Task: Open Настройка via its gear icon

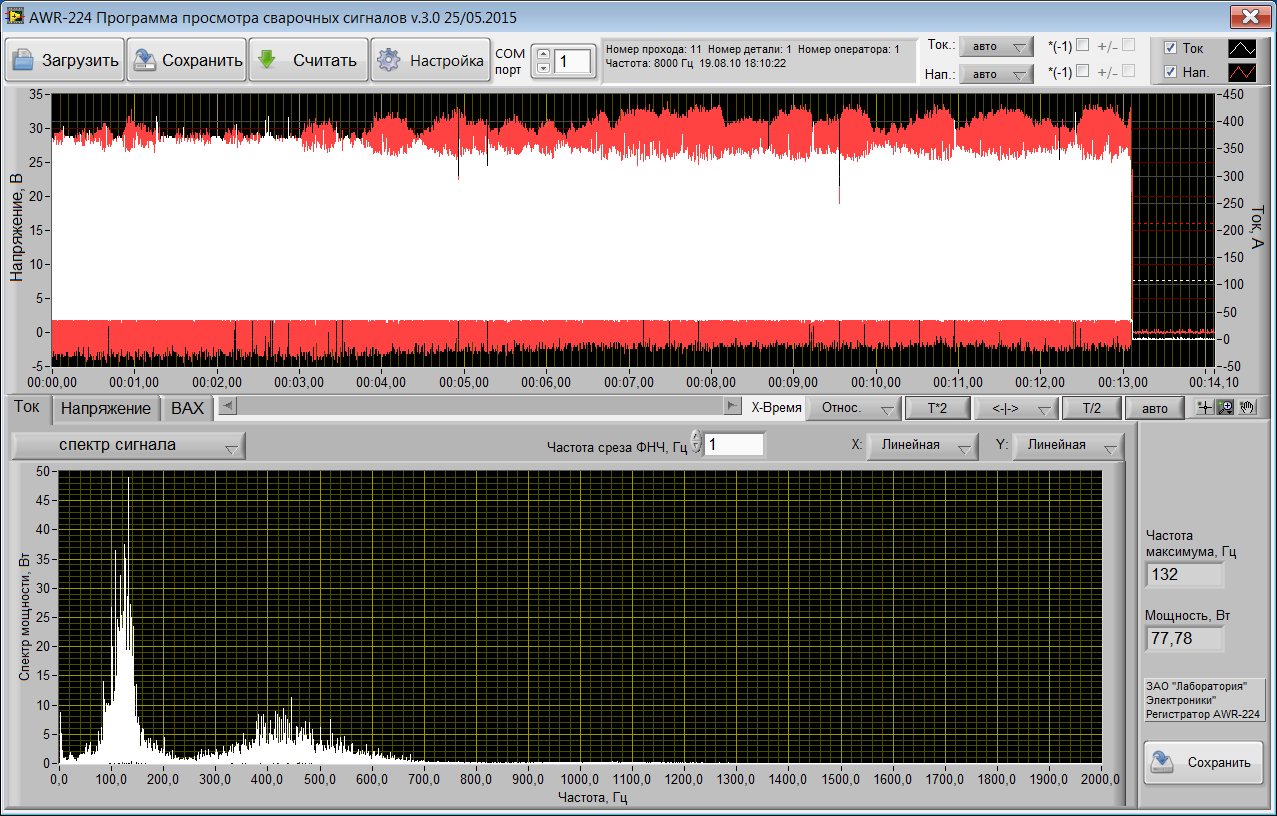Action: point(388,60)
